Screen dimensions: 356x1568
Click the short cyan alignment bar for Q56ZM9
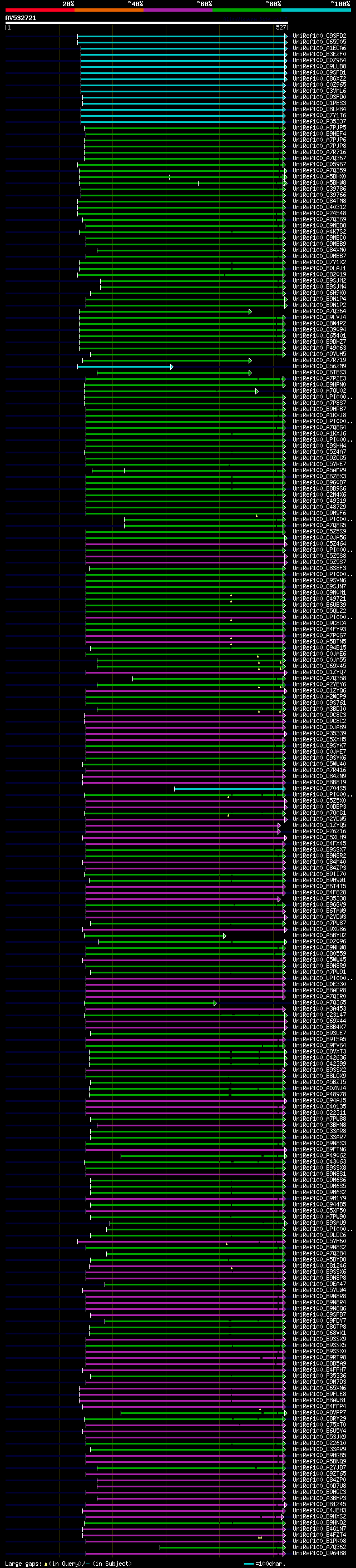pos(125,367)
